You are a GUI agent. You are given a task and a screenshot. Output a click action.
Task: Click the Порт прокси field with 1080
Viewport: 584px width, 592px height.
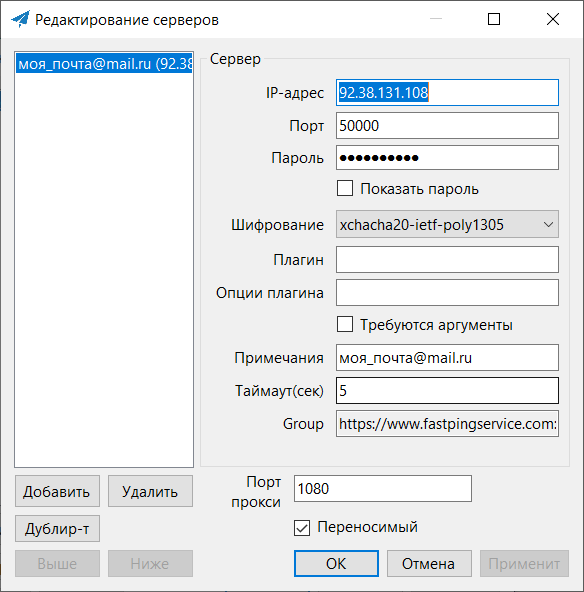(x=383, y=489)
